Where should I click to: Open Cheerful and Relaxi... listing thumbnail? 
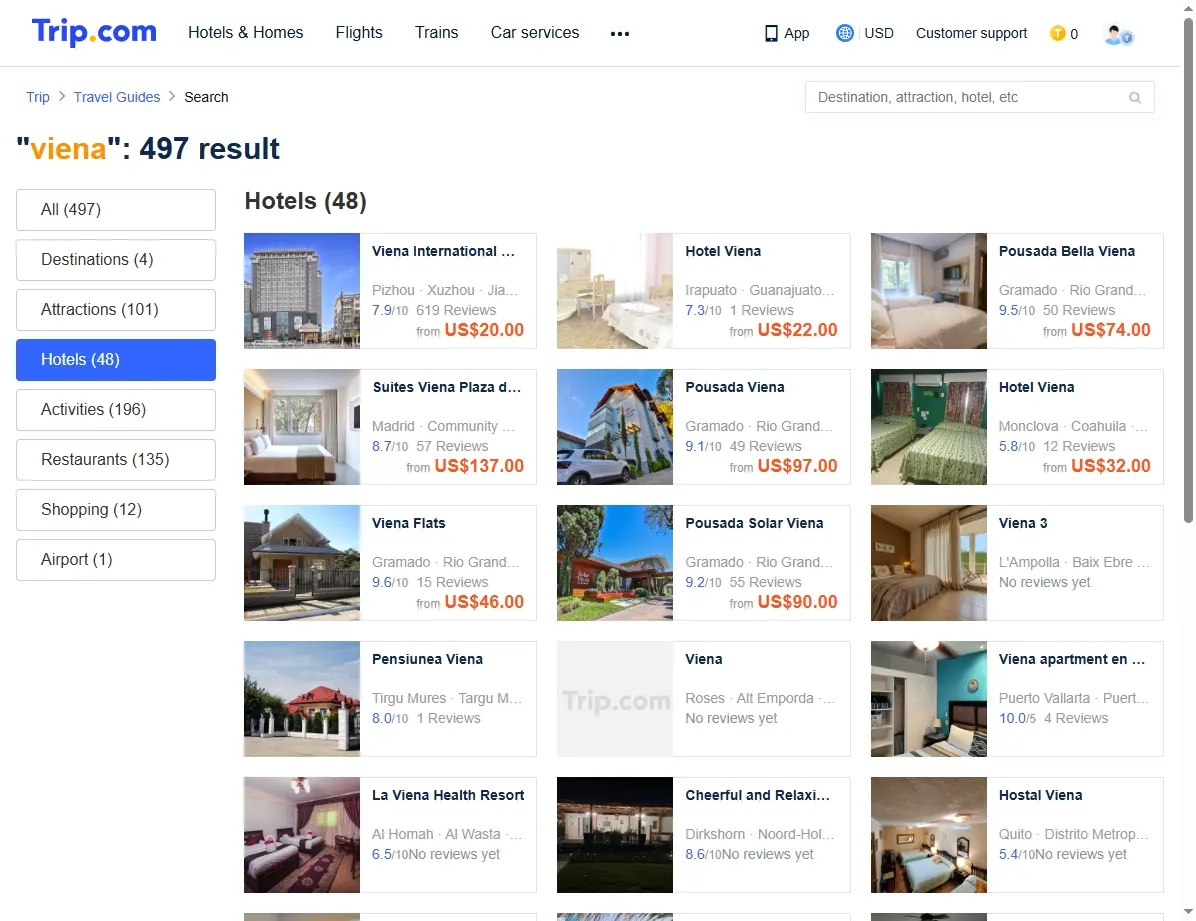click(x=615, y=835)
